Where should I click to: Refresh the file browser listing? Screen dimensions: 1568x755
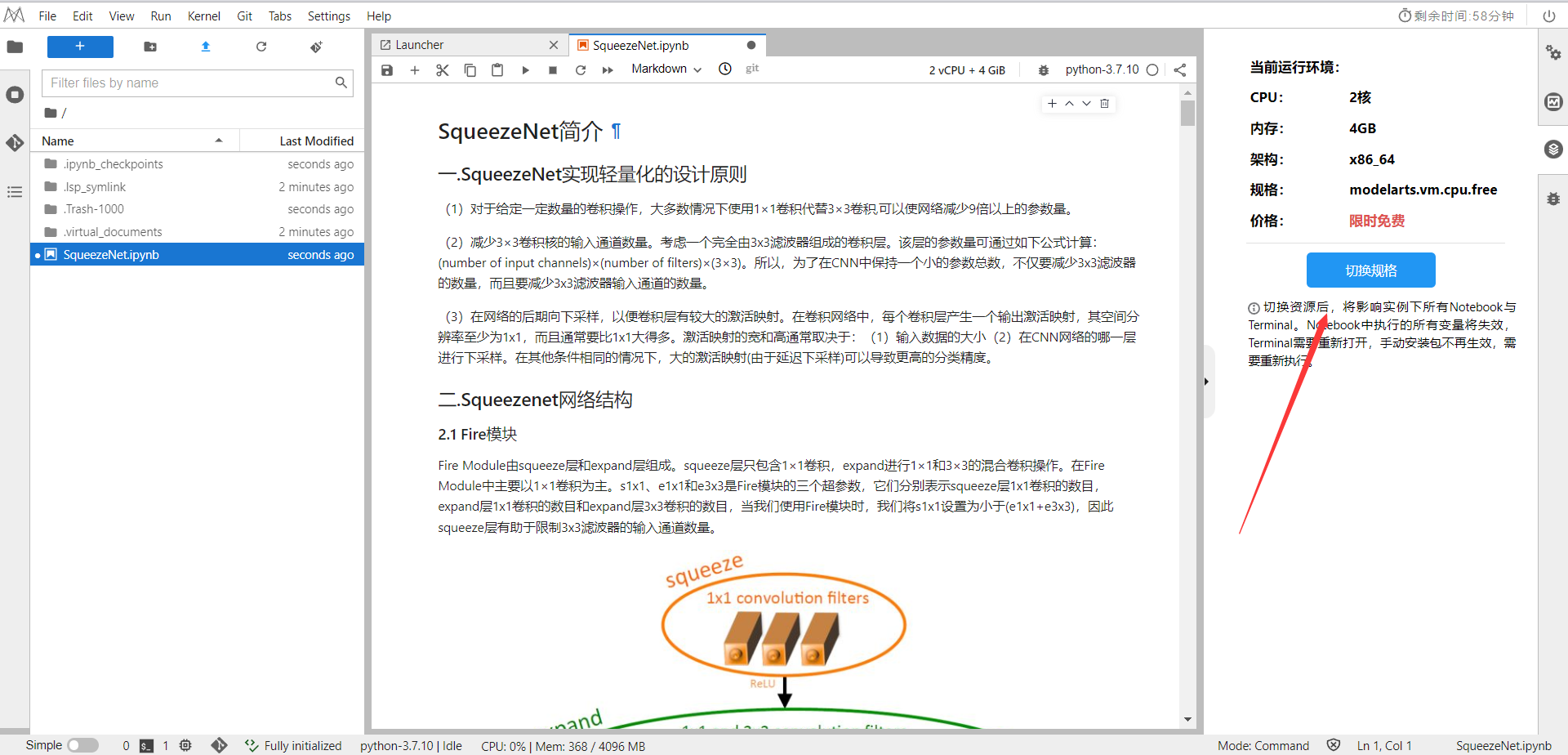261,47
